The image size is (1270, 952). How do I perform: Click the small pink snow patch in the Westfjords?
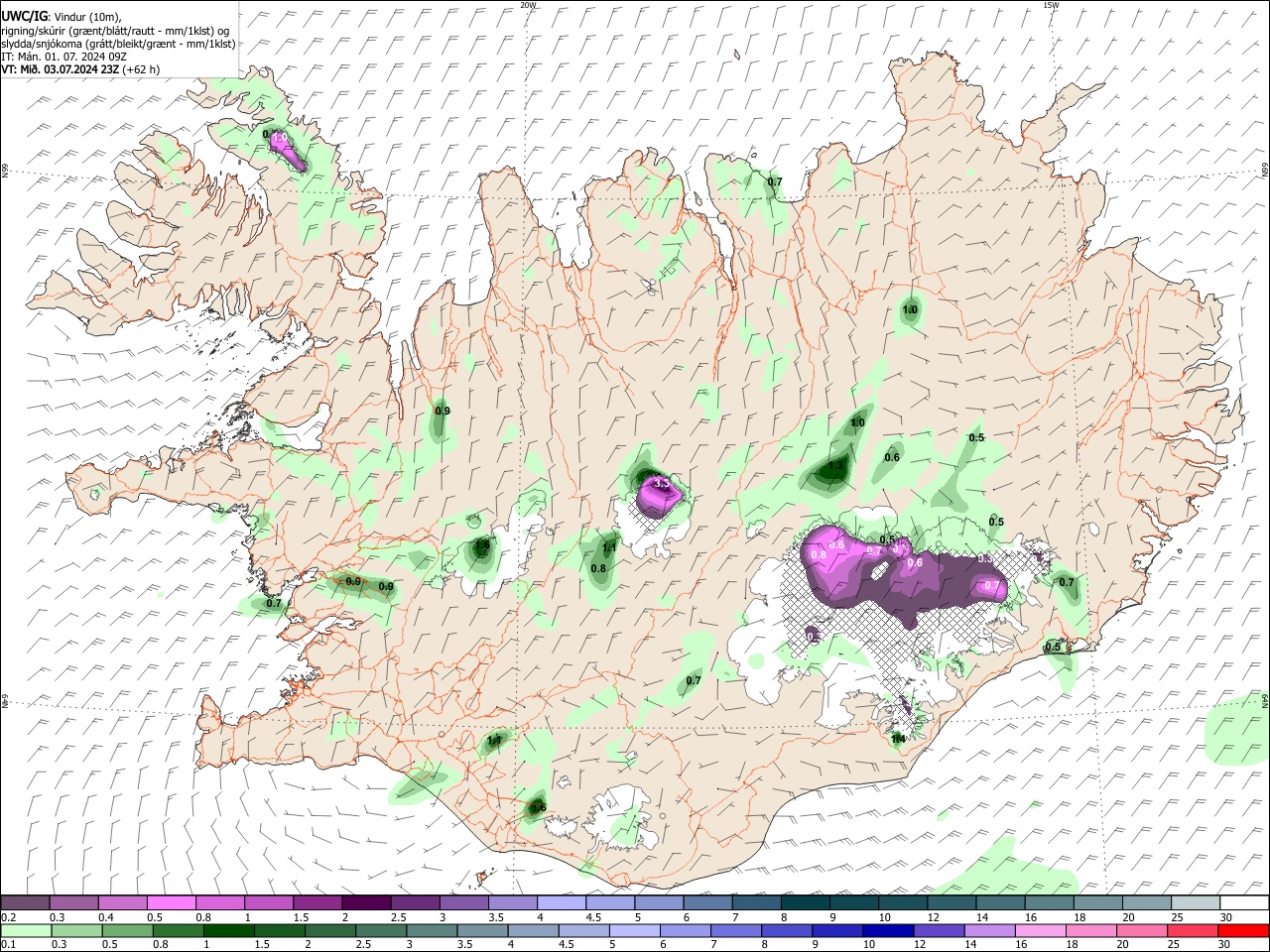[x=288, y=149]
